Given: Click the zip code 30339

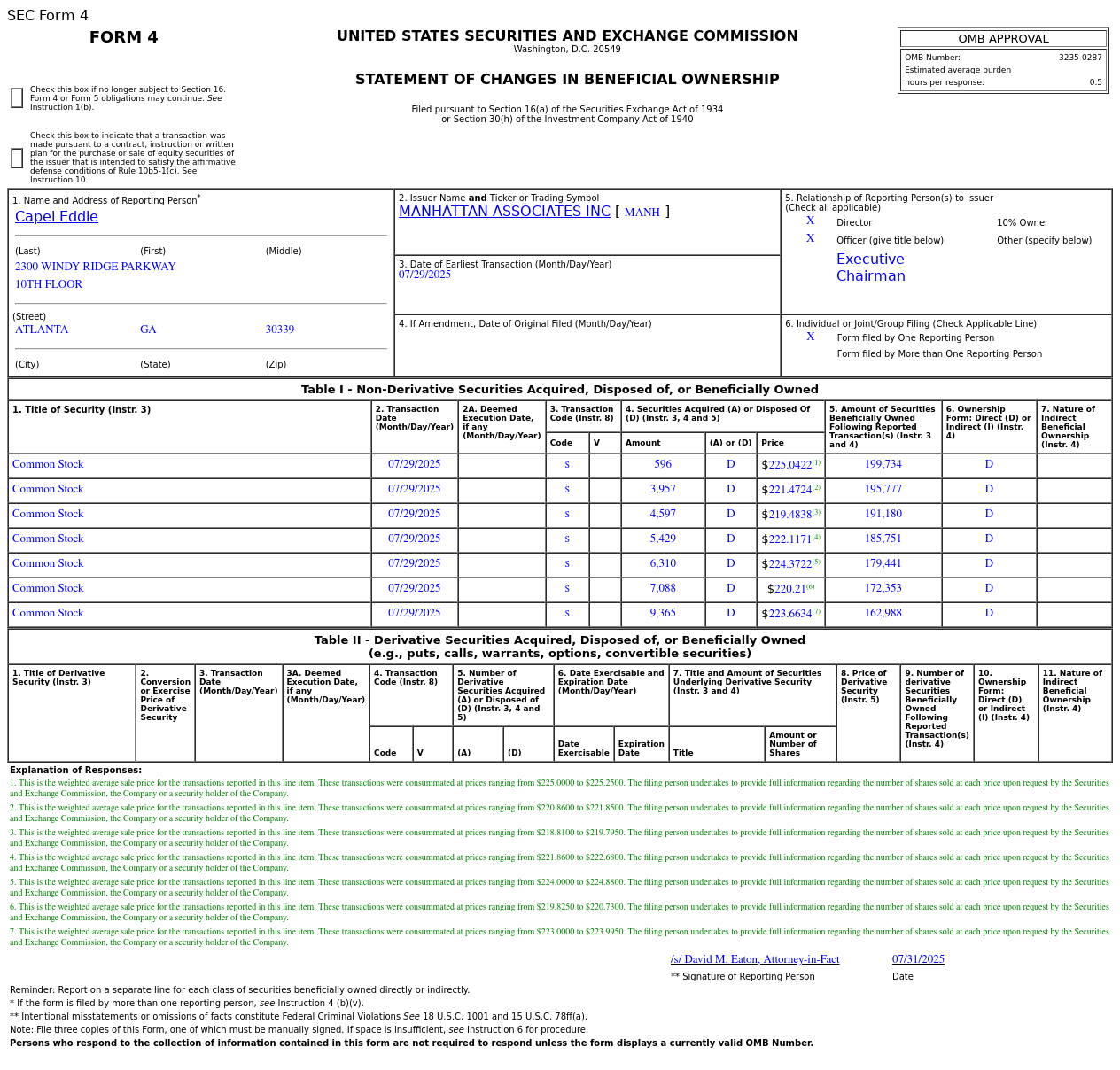Looking at the screenshot, I should pos(280,330).
